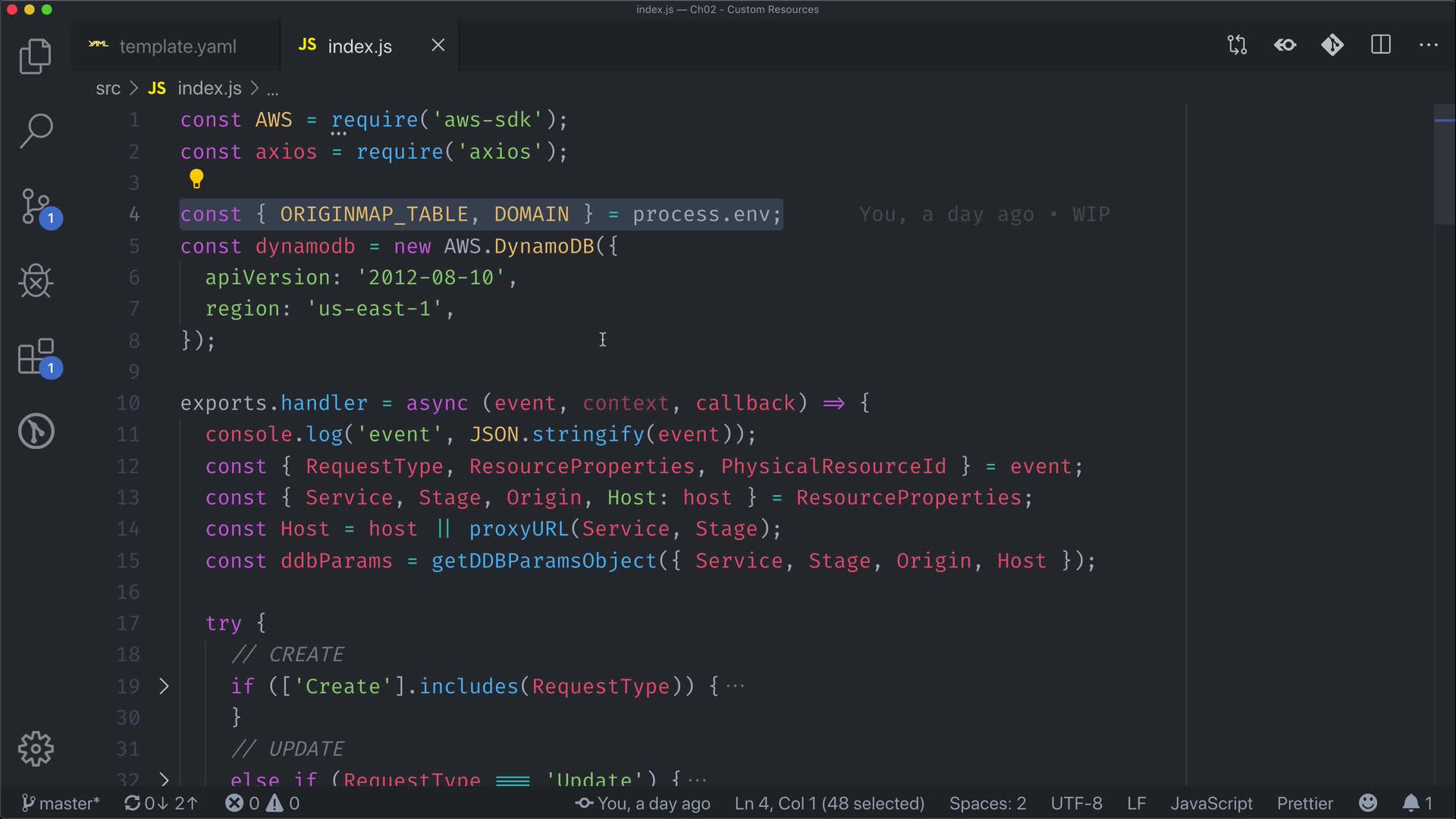Close the index.js tab
Image resolution: width=1456 pixels, height=819 pixels.
[438, 45]
